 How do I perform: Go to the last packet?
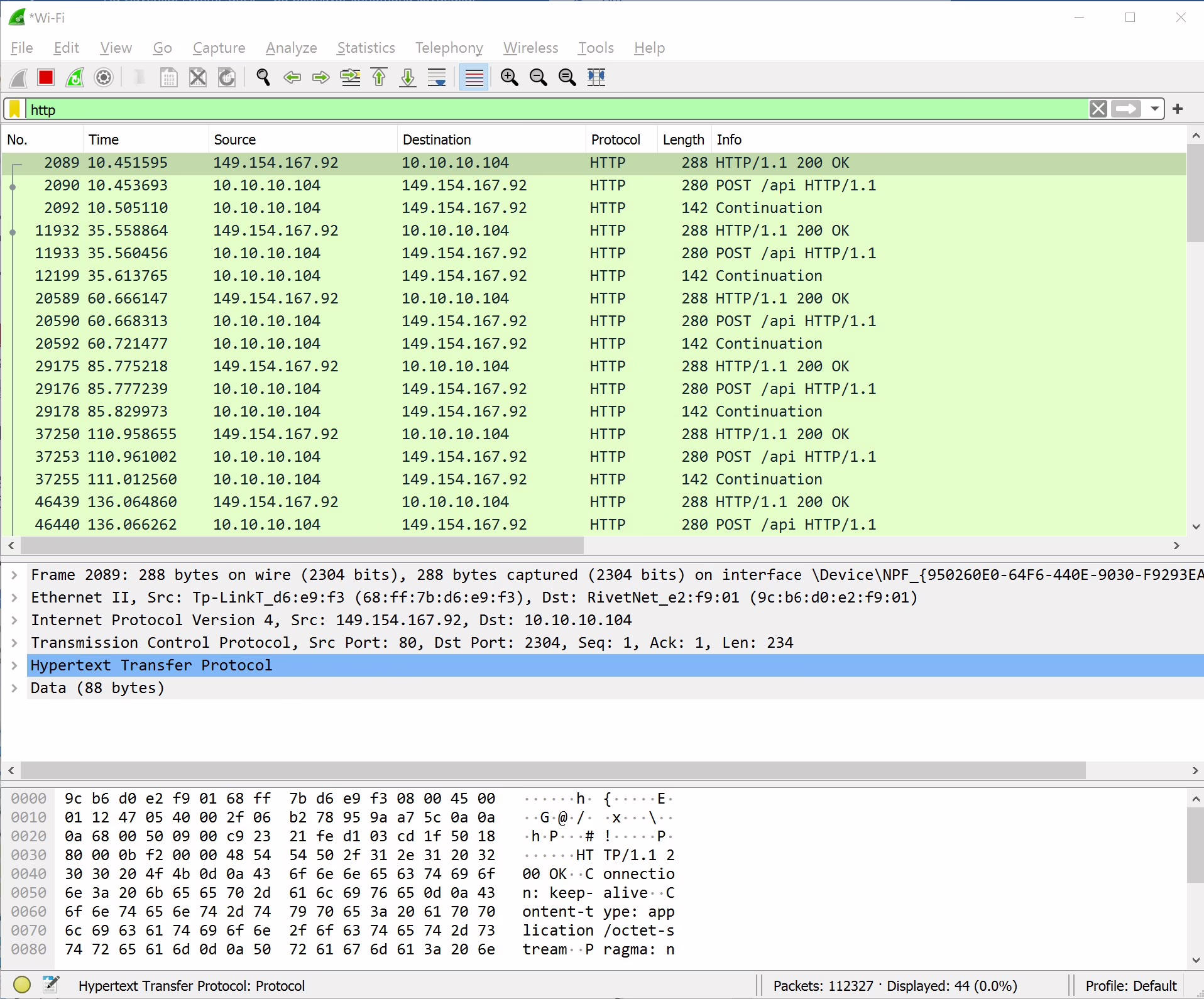407,77
